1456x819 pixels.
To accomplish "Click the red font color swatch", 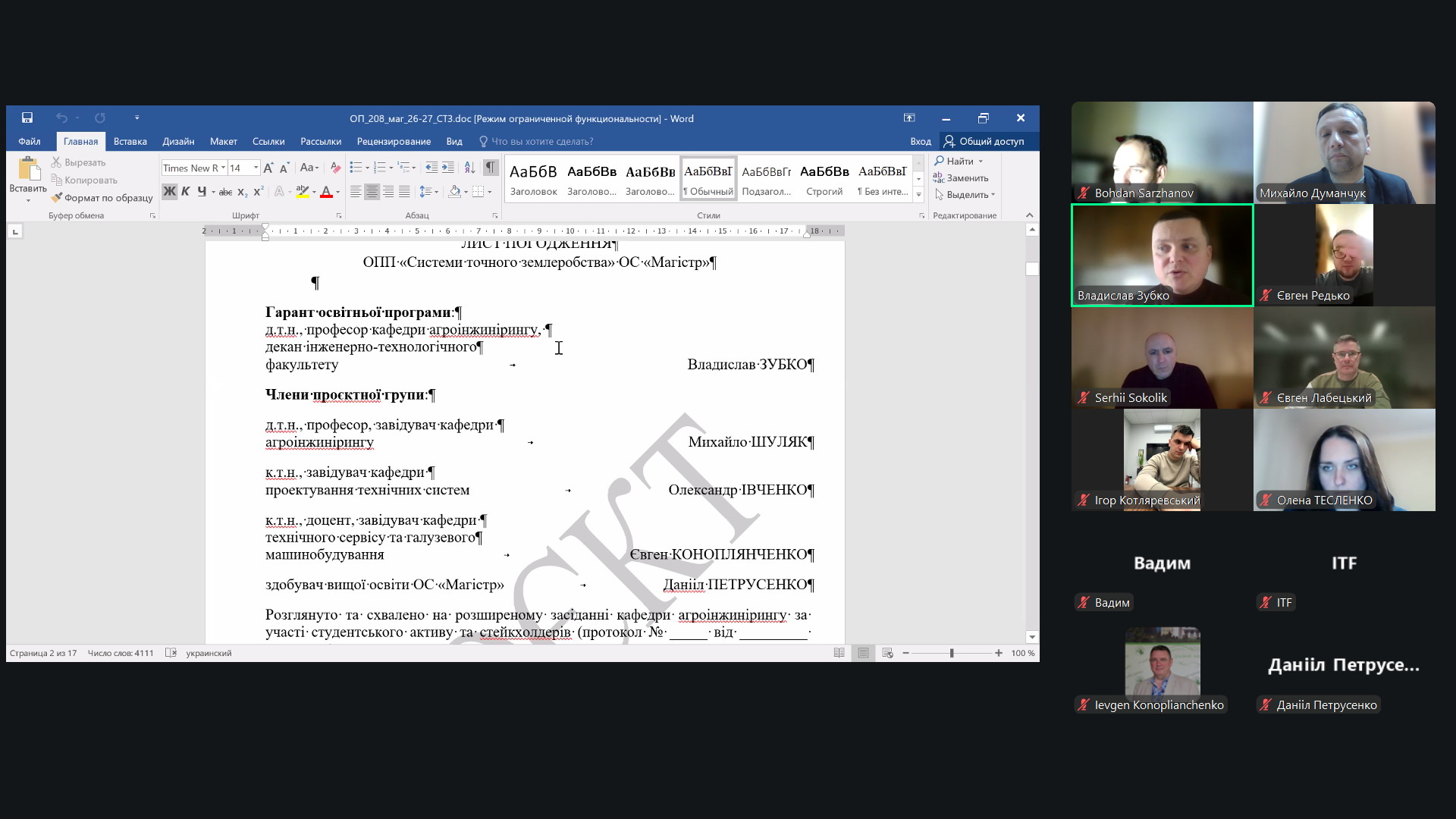I will click(326, 192).
